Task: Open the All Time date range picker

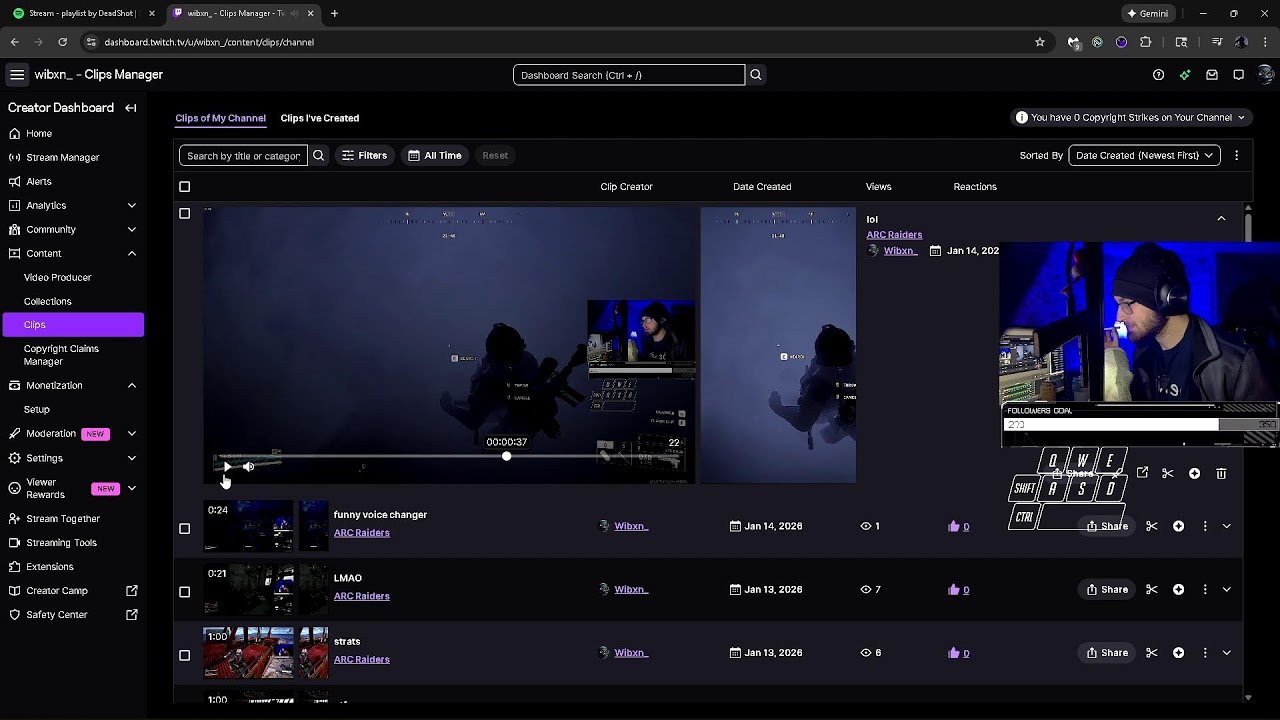Action: point(435,156)
